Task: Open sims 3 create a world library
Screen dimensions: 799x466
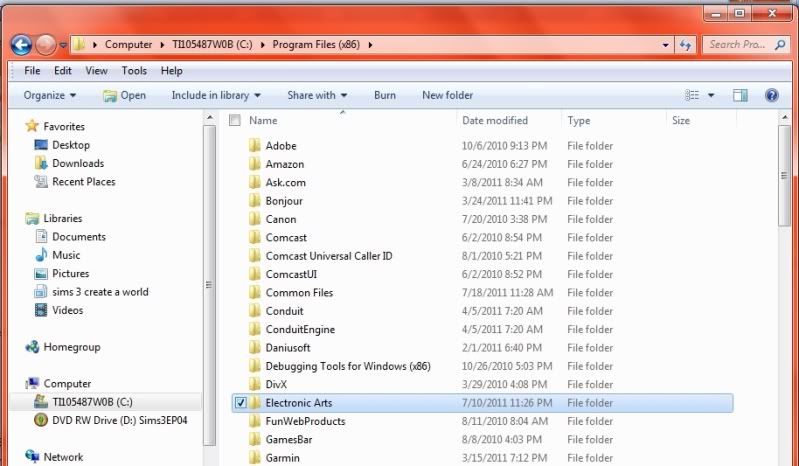Action: 100,292
